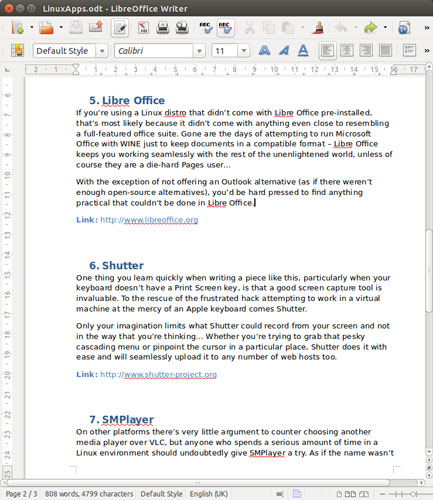Click Page 2 / 3 in status bar
The width and height of the screenshot is (433, 500).
click(22, 494)
